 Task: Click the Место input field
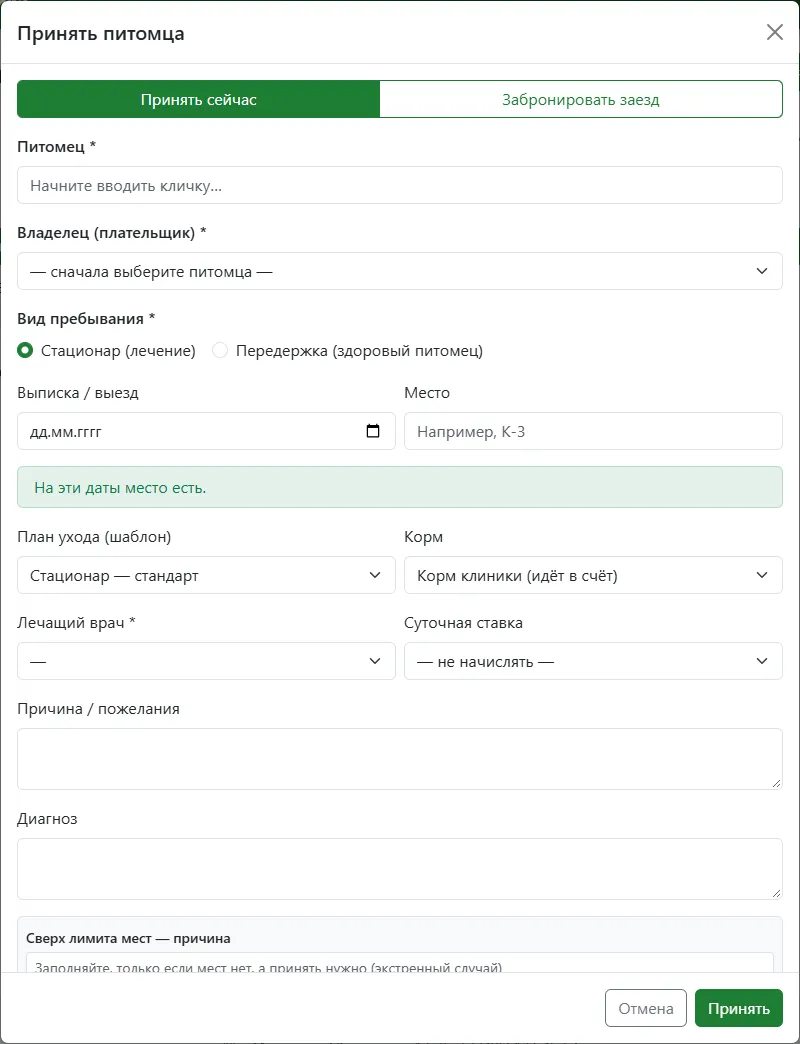coord(593,431)
